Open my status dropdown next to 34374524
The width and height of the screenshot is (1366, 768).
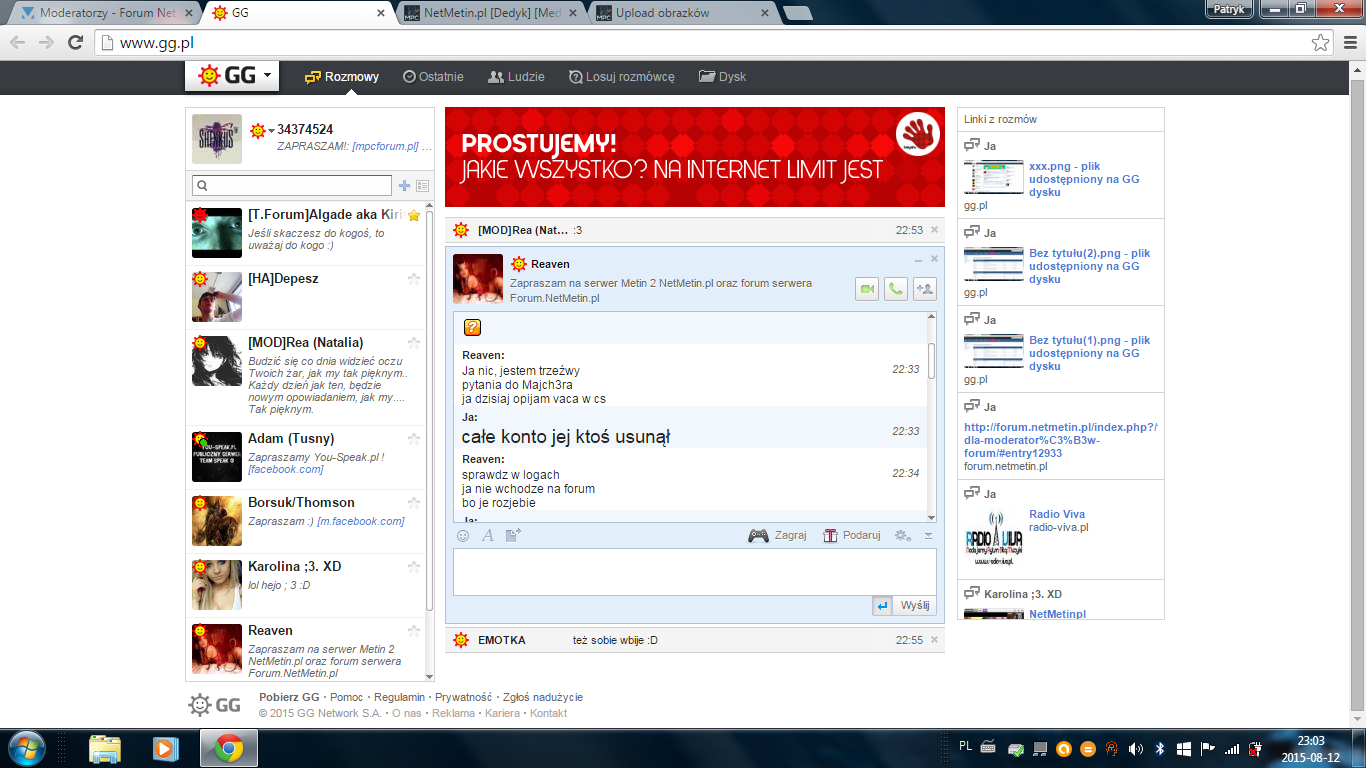[262, 131]
